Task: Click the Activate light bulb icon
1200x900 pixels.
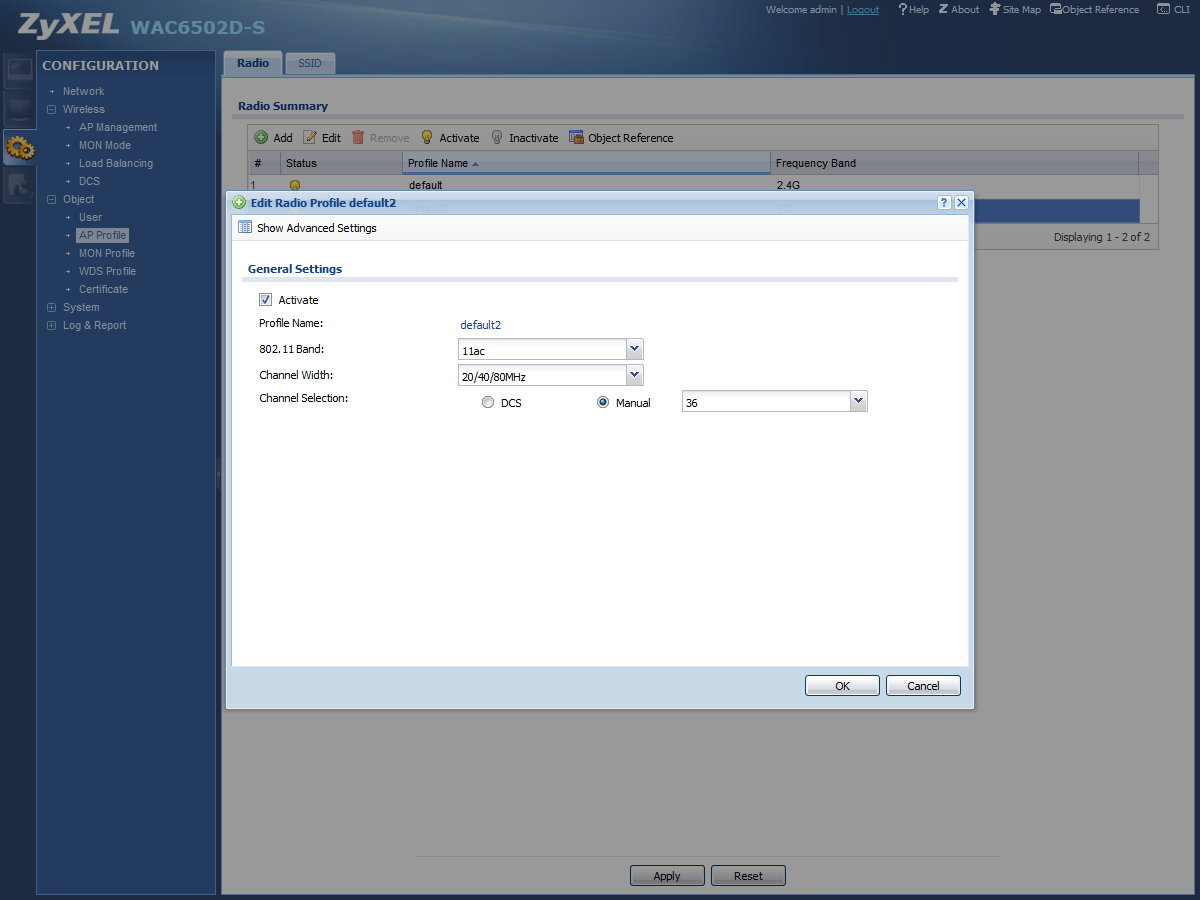Action: pyautogui.click(x=427, y=137)
